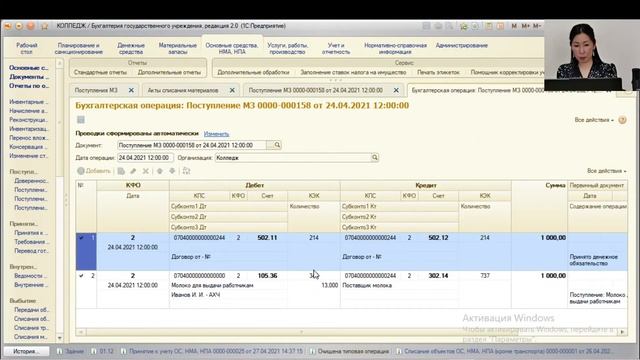Open Стандартные отчеты
Image resolution: width=640 pixels, height=360 pixels.
(x=100, y=72)
